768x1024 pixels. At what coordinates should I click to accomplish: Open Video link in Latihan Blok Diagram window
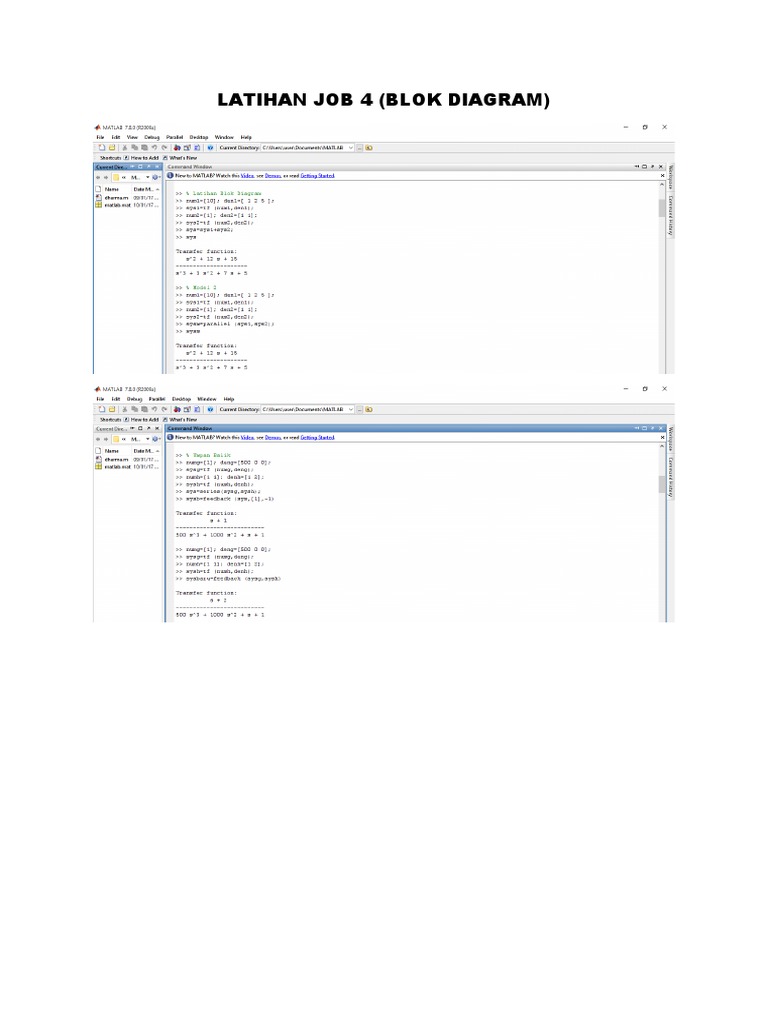(248, 176)
